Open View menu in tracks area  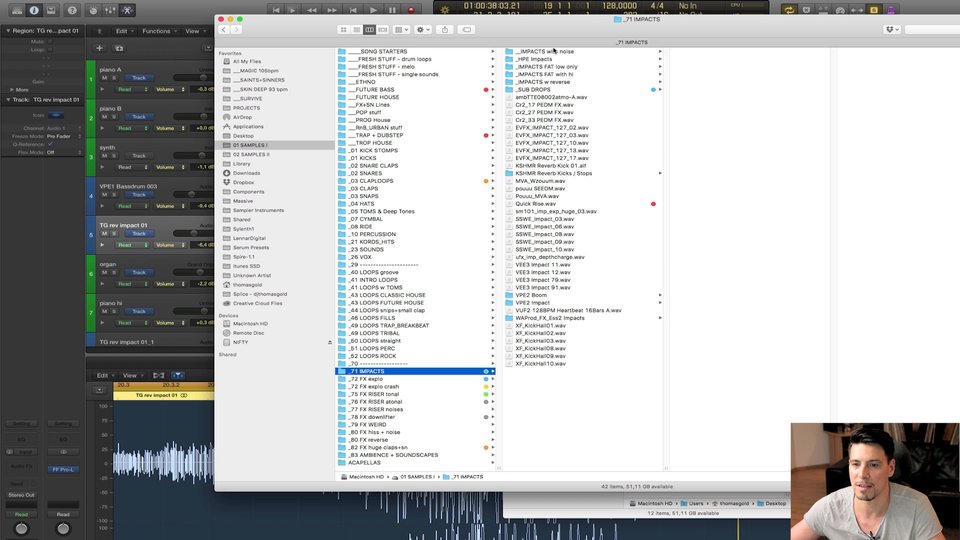pyautogui.click(x=195, y=31)
